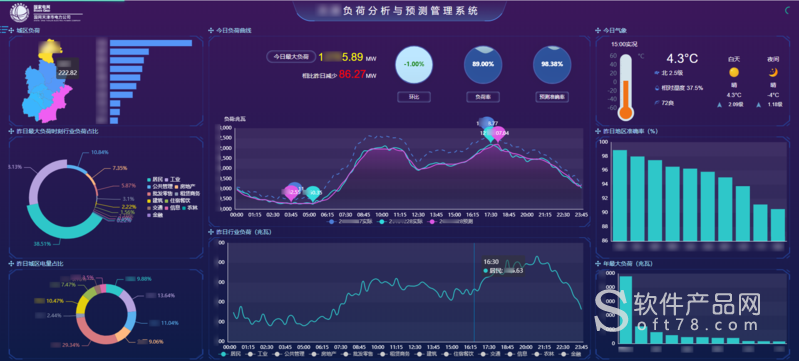Click the 16:30 tooltip in industry load chart
This screenshot has width=799, height=361.
(503, 266)
